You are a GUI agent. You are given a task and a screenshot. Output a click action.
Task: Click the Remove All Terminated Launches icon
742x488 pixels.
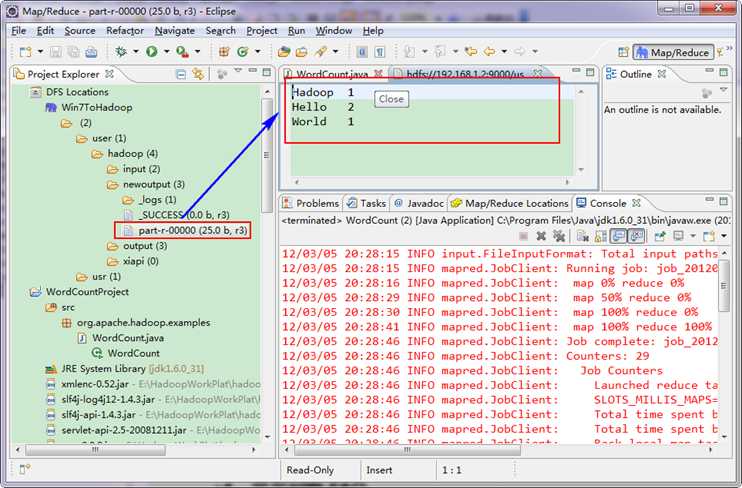(x=560, y=236)
